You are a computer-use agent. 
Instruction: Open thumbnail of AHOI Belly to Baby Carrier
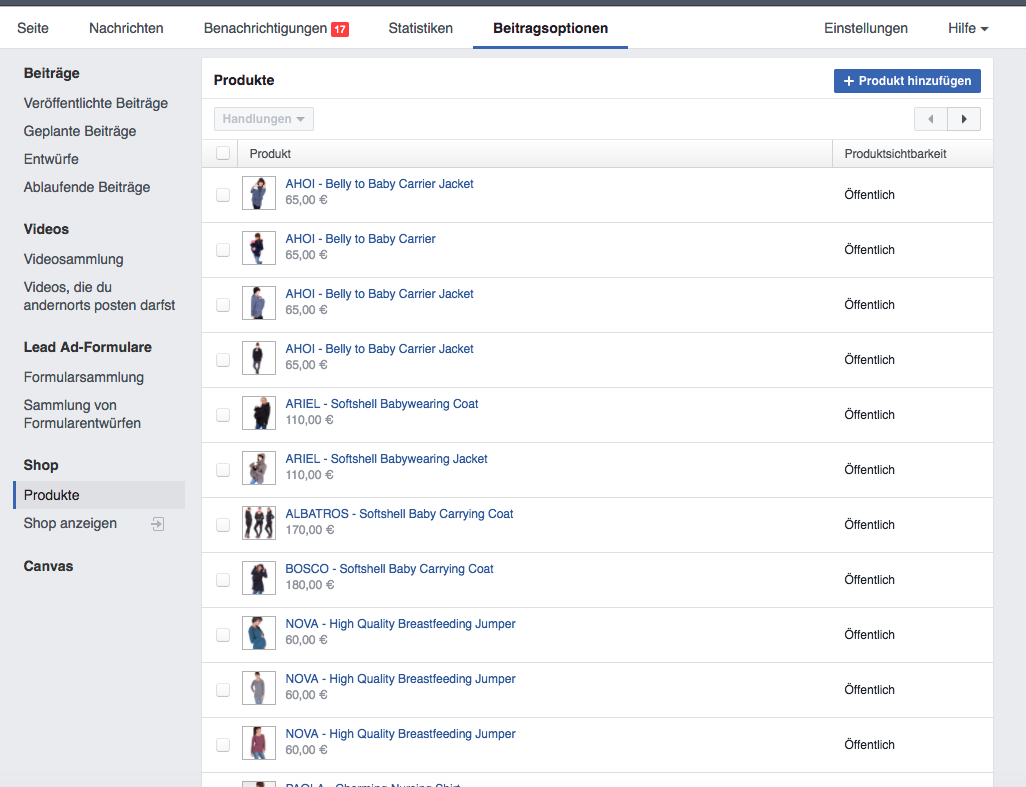click(x=258, y=248)
